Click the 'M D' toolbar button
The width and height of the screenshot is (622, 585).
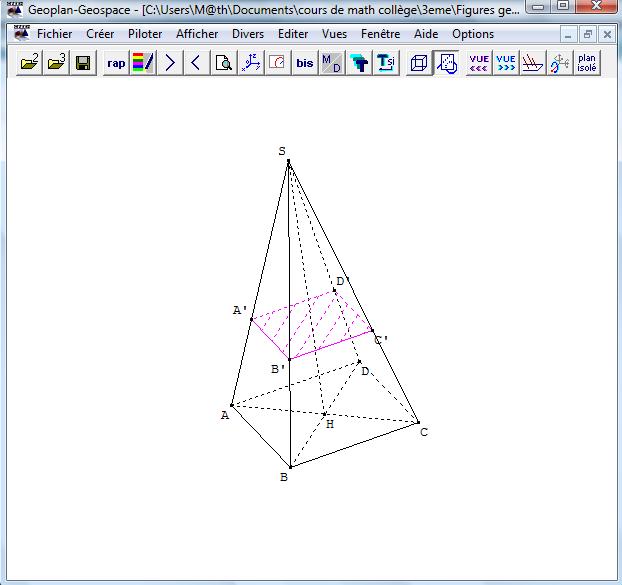click(331, 63)
